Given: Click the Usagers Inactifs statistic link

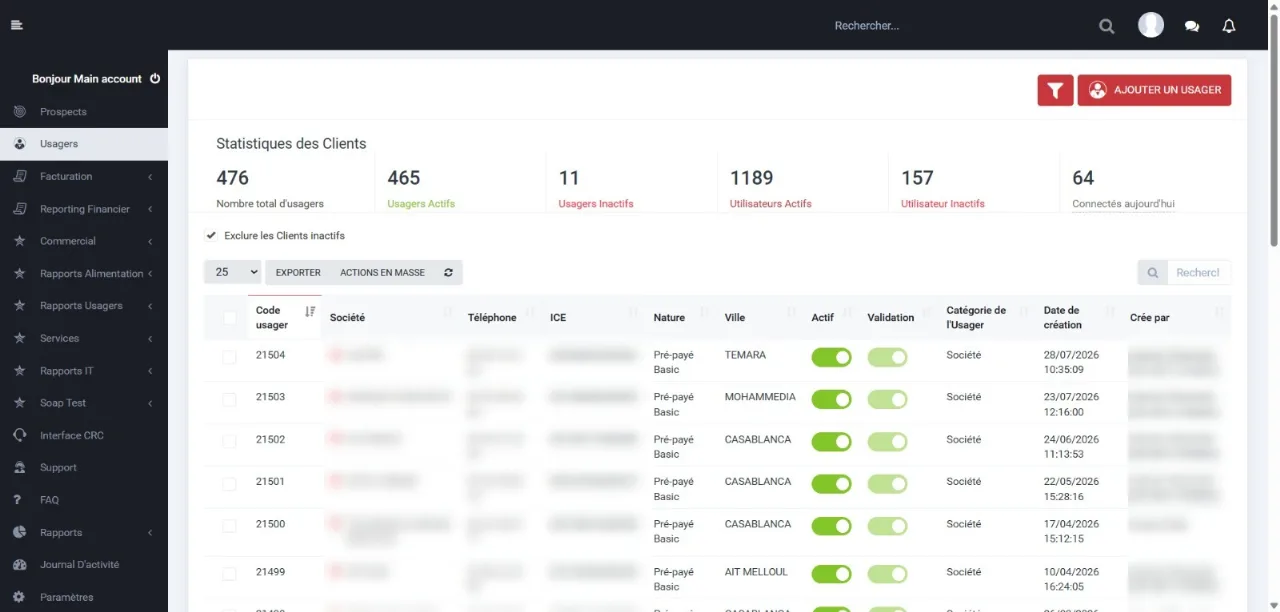Looking at the screenshot, I should pos(596,204).
